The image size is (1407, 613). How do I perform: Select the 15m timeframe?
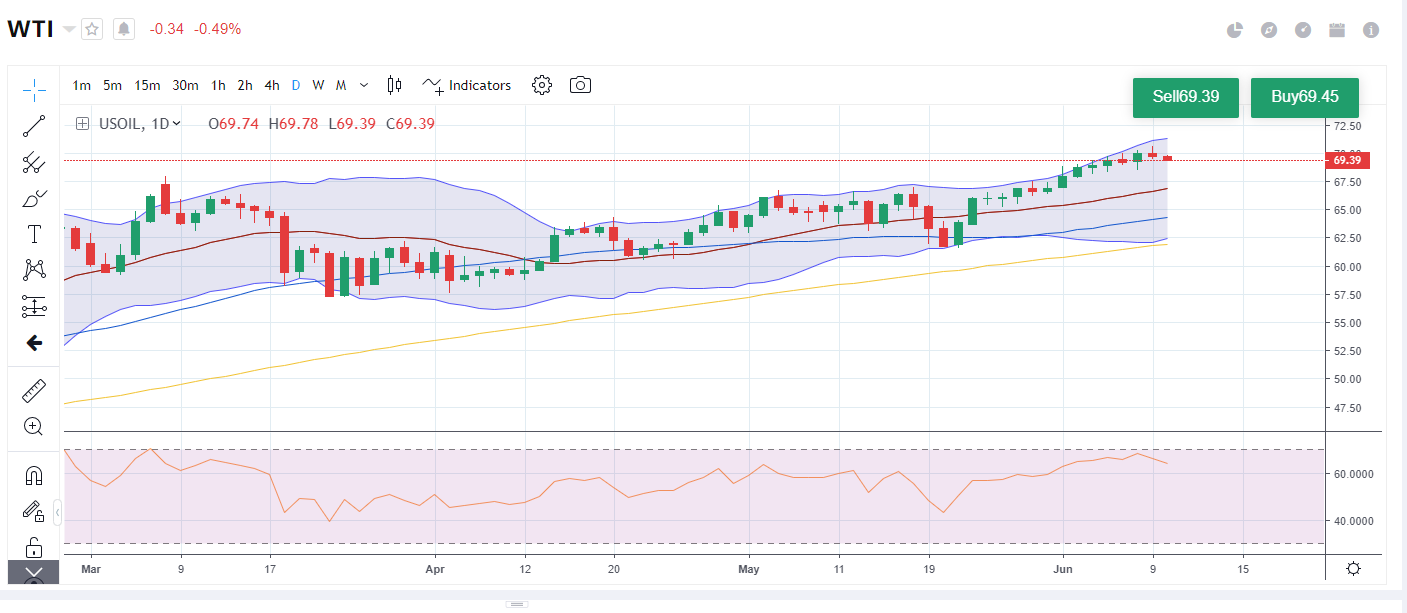(x=147, y=85)
